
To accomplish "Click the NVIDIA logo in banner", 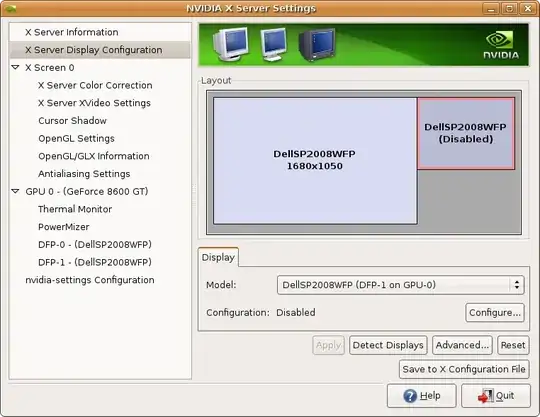I will (501, 45).
